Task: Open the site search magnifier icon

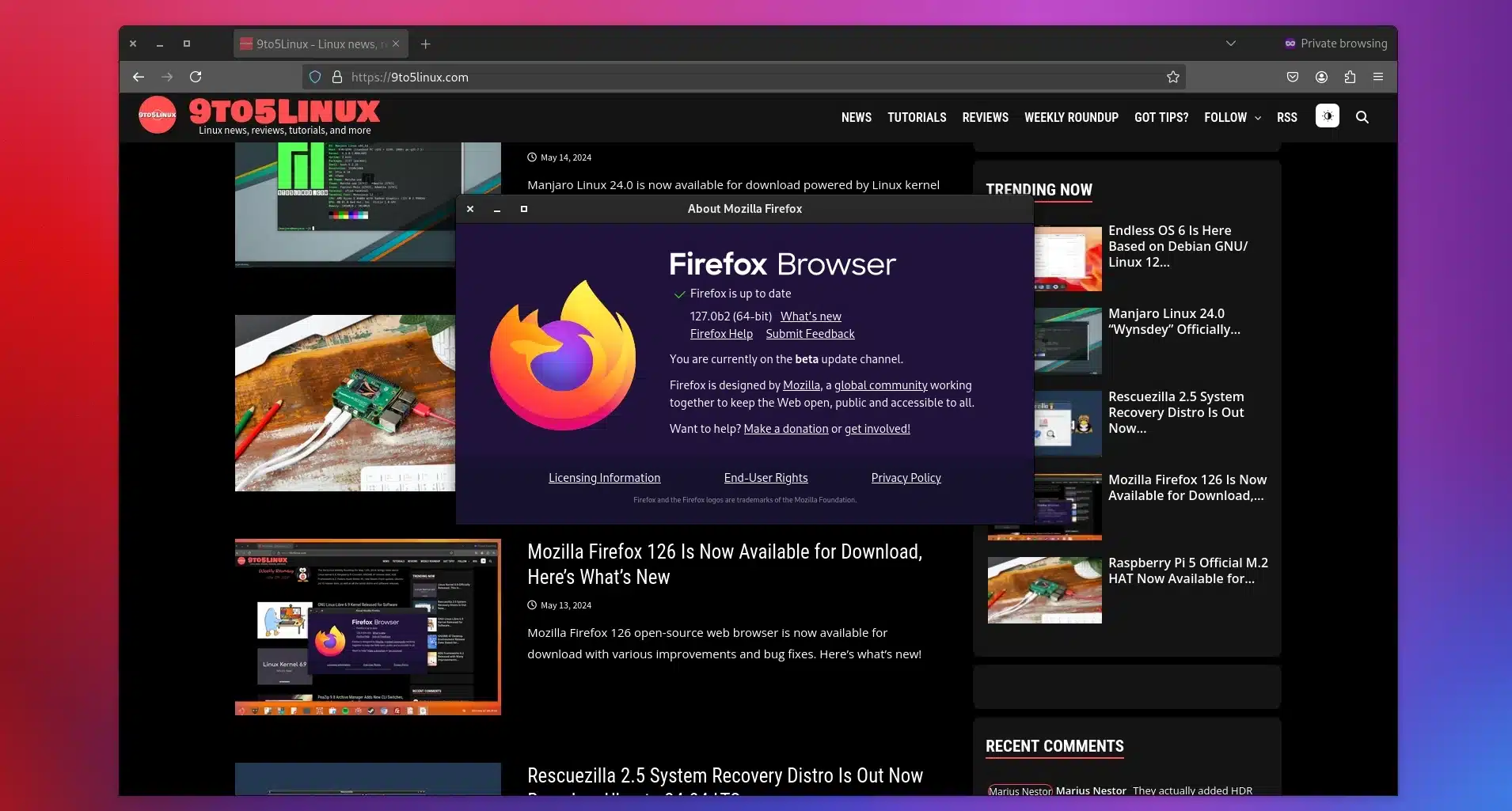Action: click(1362, 117)
